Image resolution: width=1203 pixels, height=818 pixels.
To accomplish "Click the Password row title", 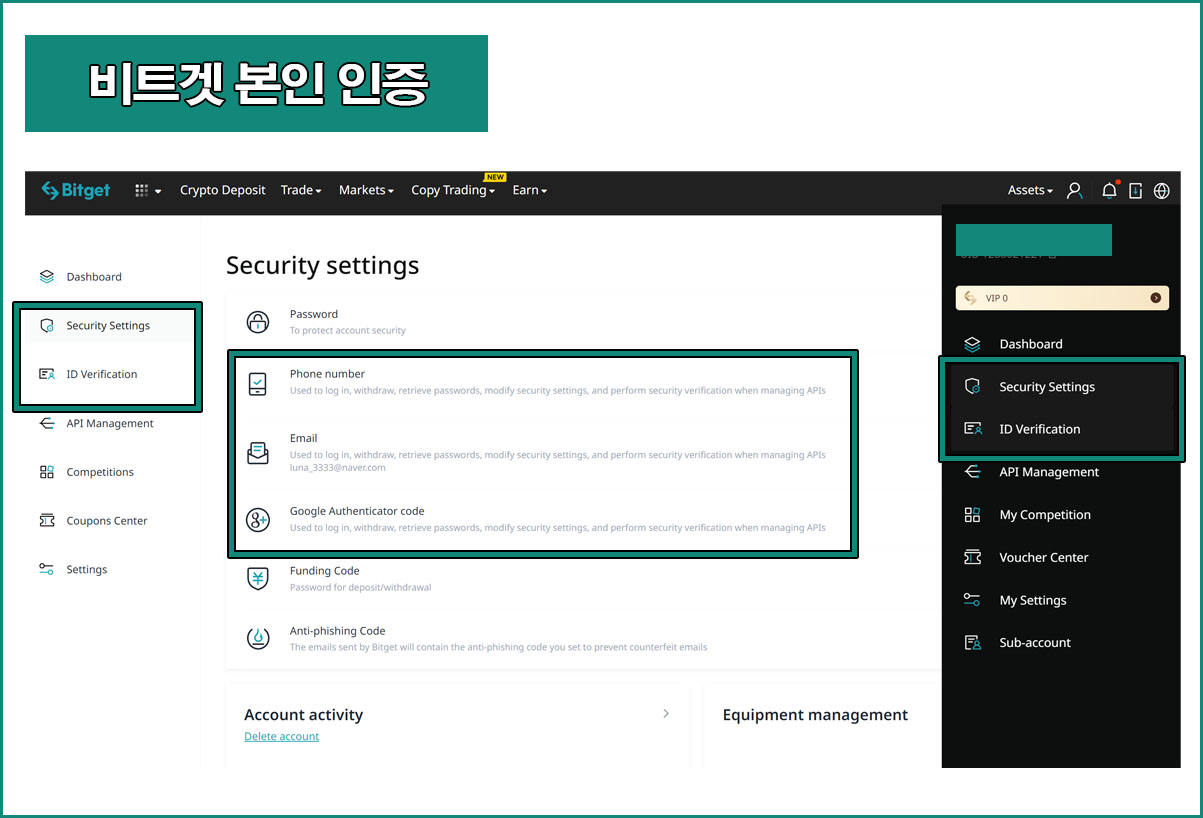I will point(314,314).
